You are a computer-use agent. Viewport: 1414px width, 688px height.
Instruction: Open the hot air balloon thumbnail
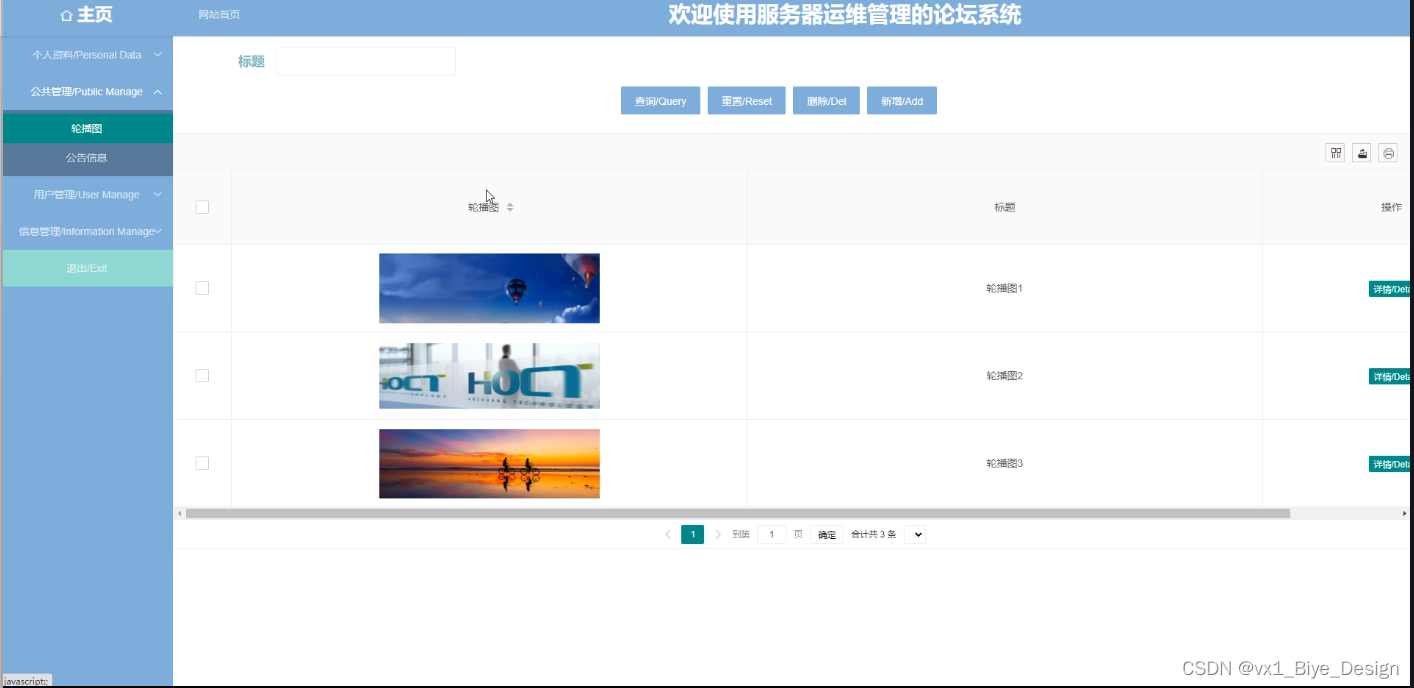pyautogui.click(x=489, y=288)
